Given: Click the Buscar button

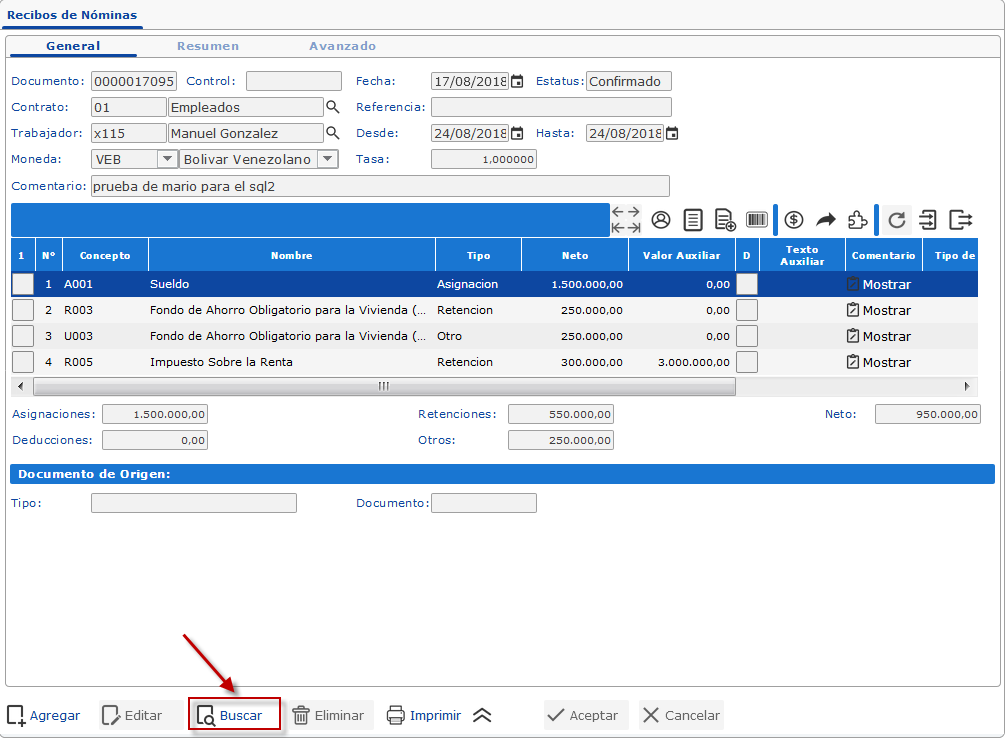Looking at the screenshot, I should pos(234,715).
